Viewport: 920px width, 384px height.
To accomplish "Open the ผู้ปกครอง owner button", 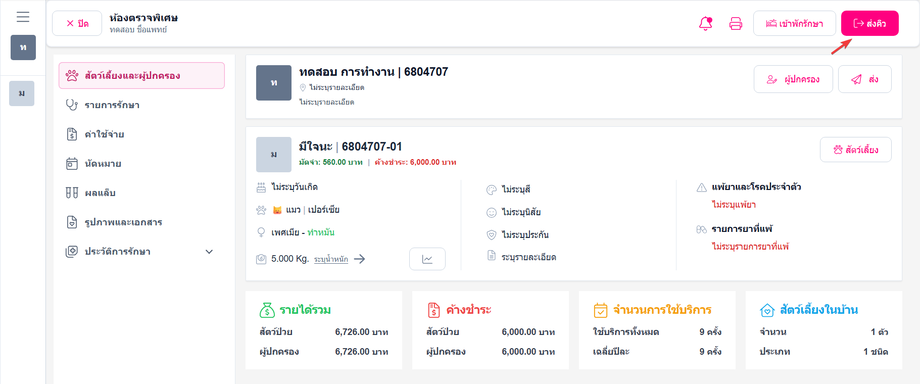I will (x=793, y=79).
